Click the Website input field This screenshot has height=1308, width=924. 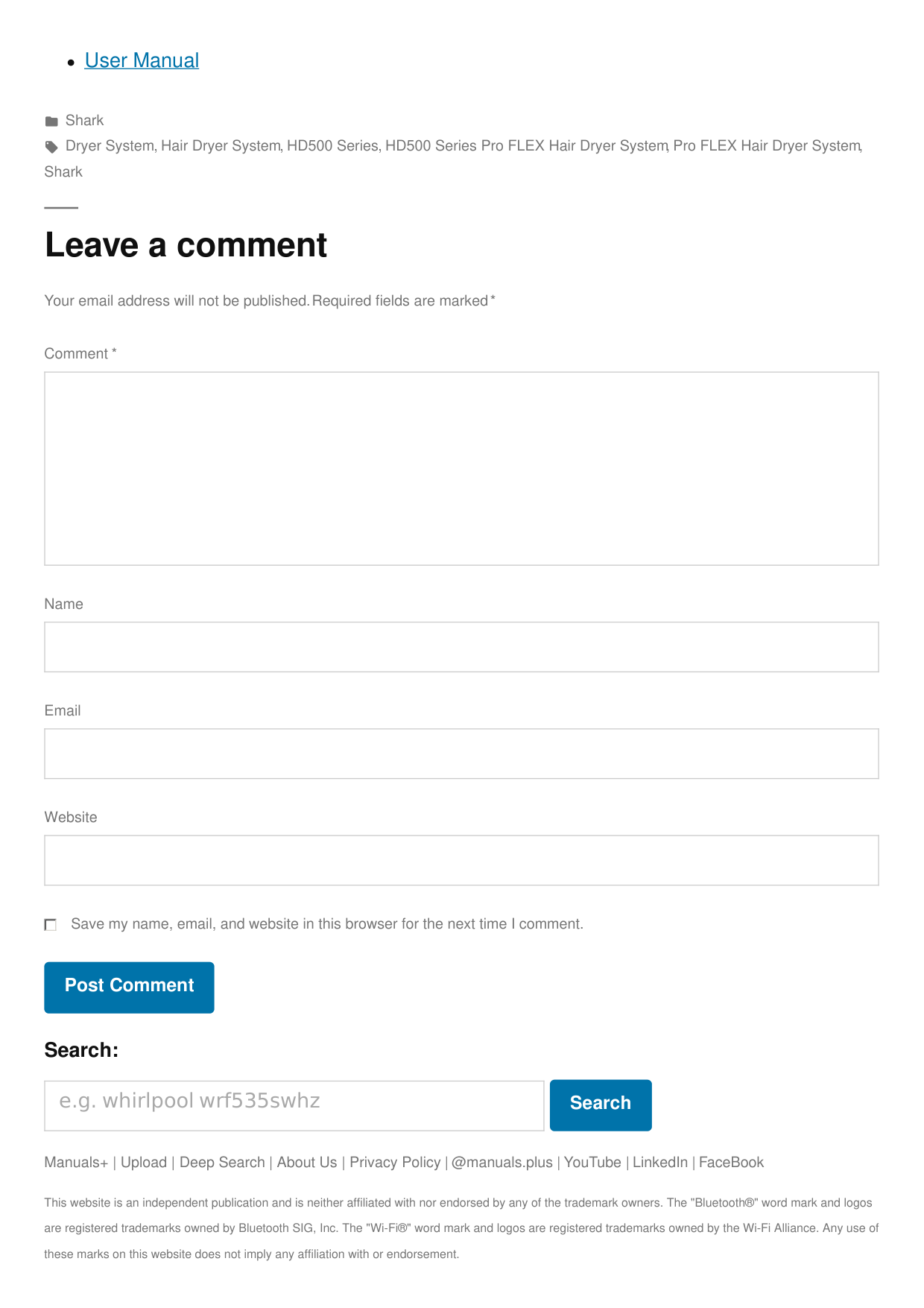(461, 860)
